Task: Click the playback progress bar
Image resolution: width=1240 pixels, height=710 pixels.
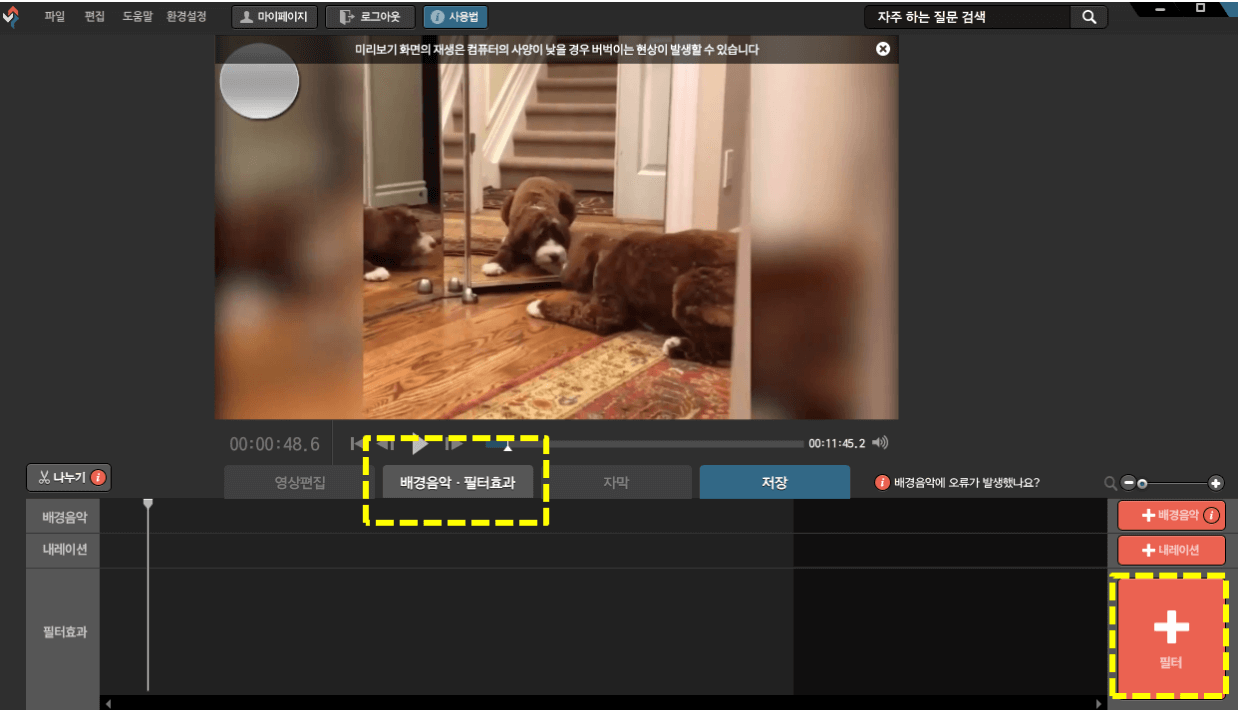Action: point(645,444)
